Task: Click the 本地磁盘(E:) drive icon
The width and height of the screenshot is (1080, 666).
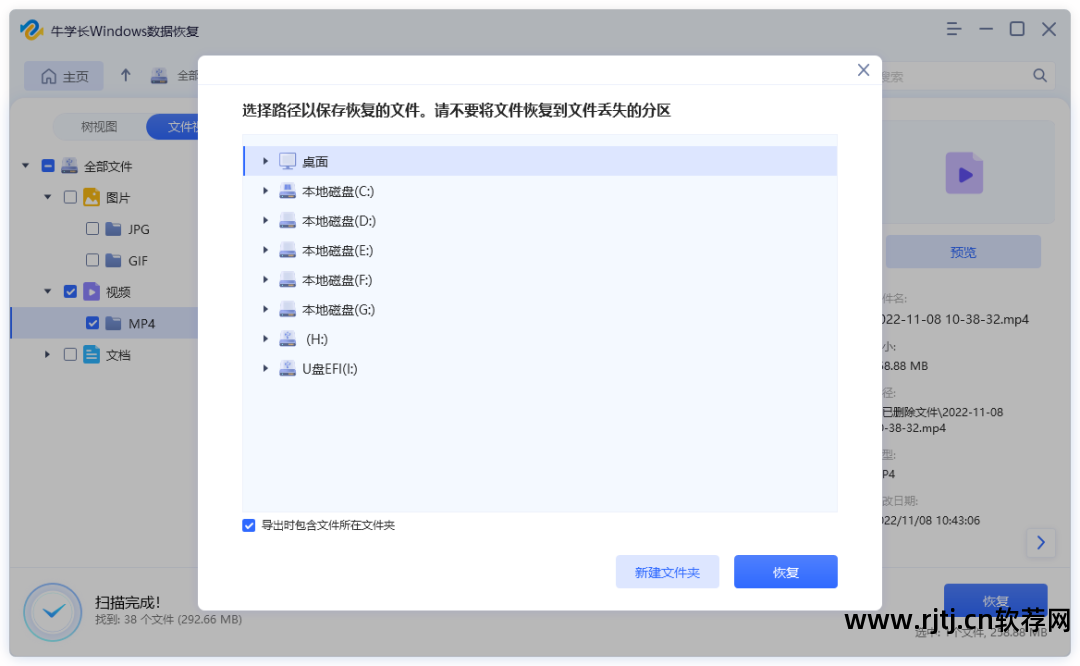Action: (287, 250)
